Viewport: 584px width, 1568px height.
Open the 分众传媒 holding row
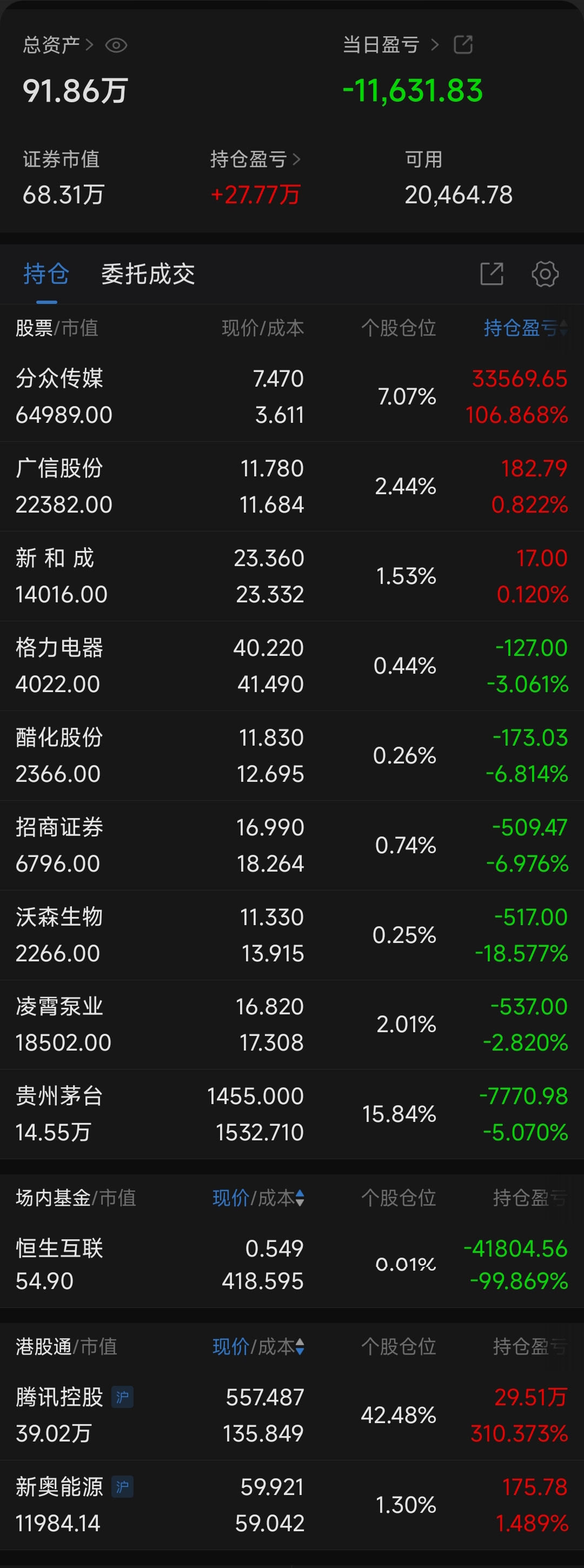pyautogui.click(x=291, y=396)
